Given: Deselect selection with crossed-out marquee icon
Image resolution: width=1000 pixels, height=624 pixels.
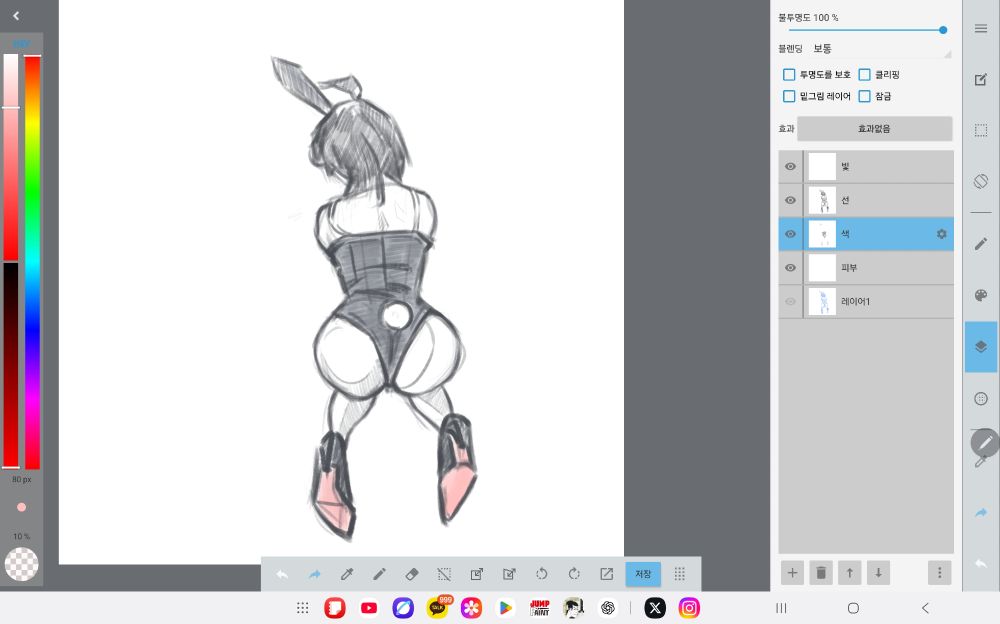Looking at the screenshot, I should [x=445, y=574].
